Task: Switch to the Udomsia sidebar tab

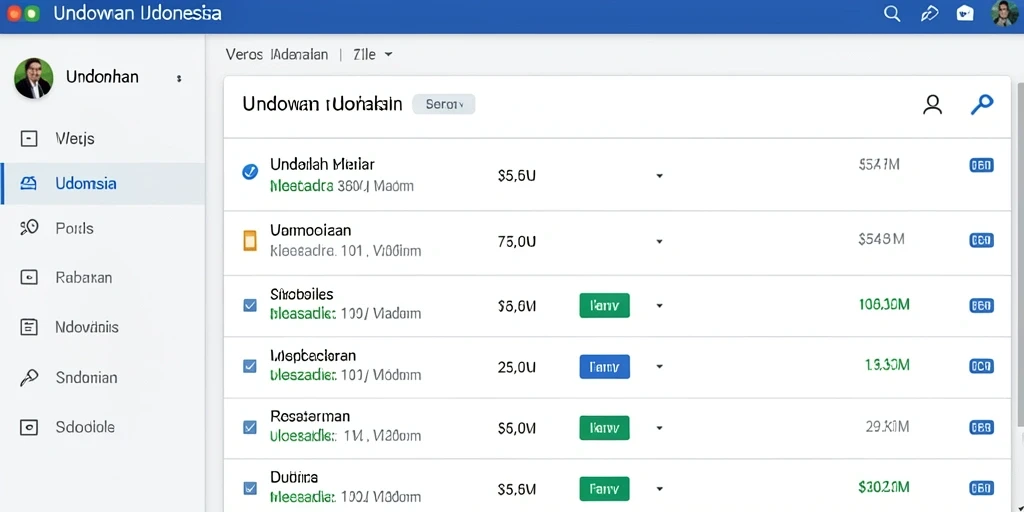Action: (103, 184)
